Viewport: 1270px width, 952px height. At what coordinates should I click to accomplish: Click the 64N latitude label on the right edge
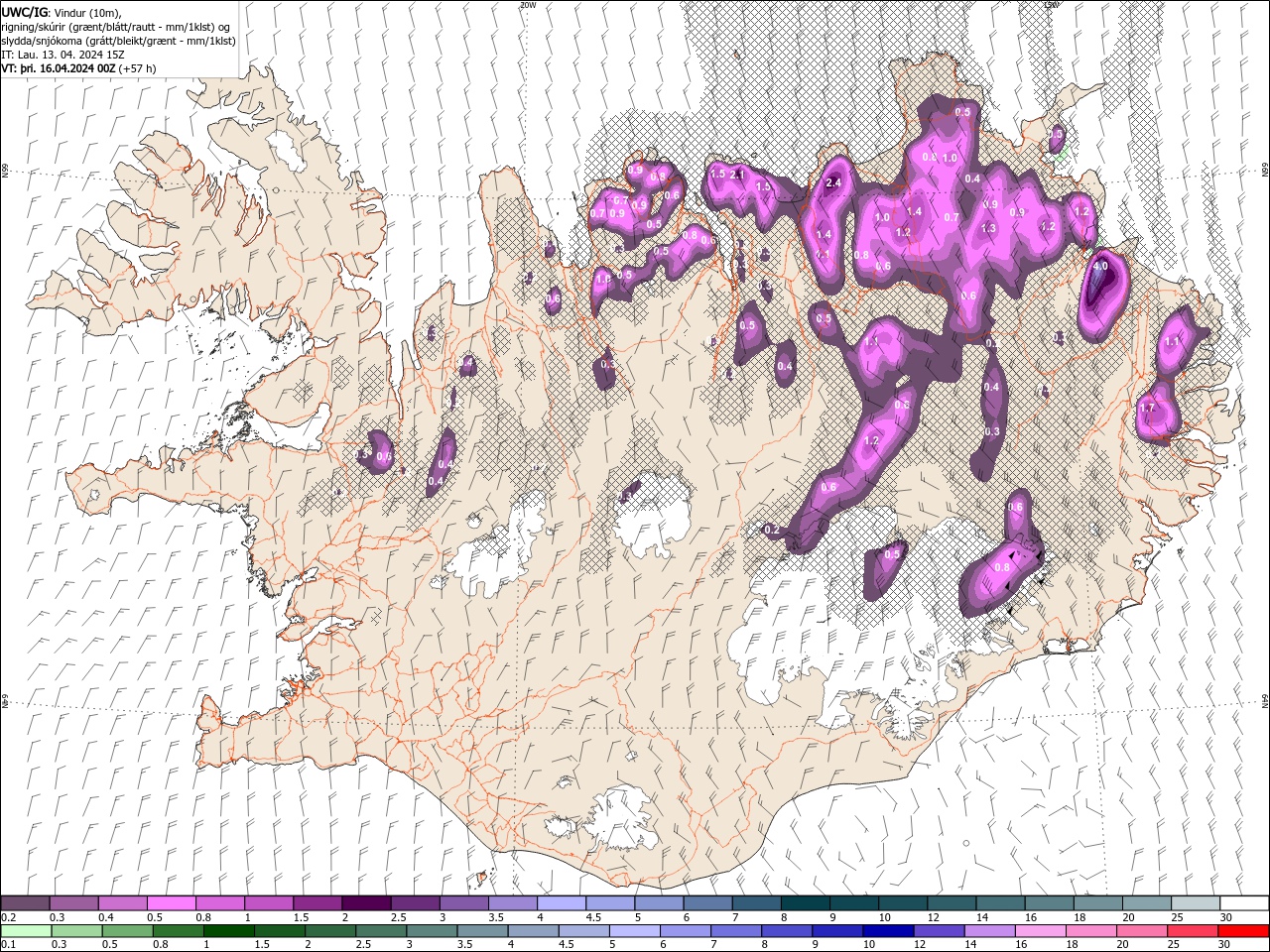[1265, 701]
